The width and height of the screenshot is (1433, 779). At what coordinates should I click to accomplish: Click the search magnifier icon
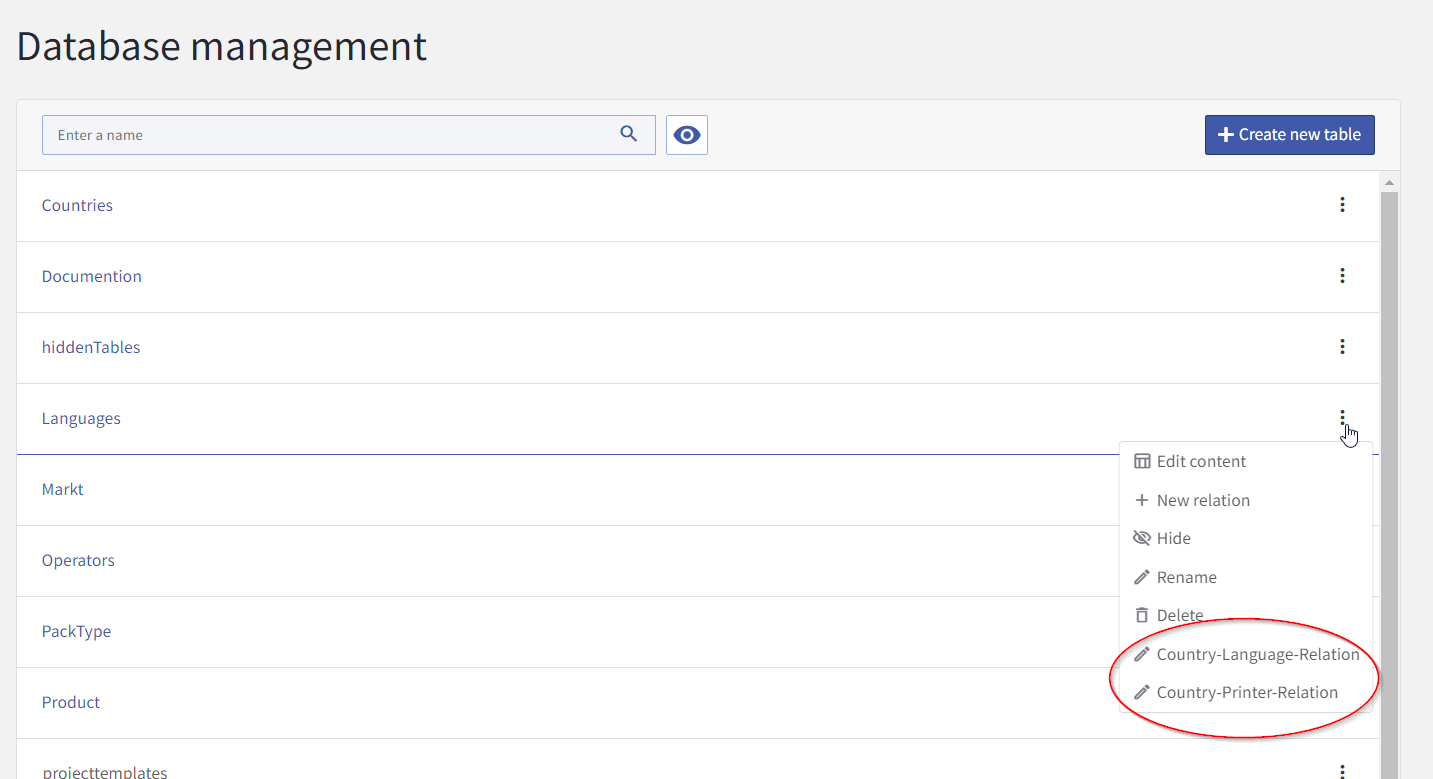(x=628, y=134)
